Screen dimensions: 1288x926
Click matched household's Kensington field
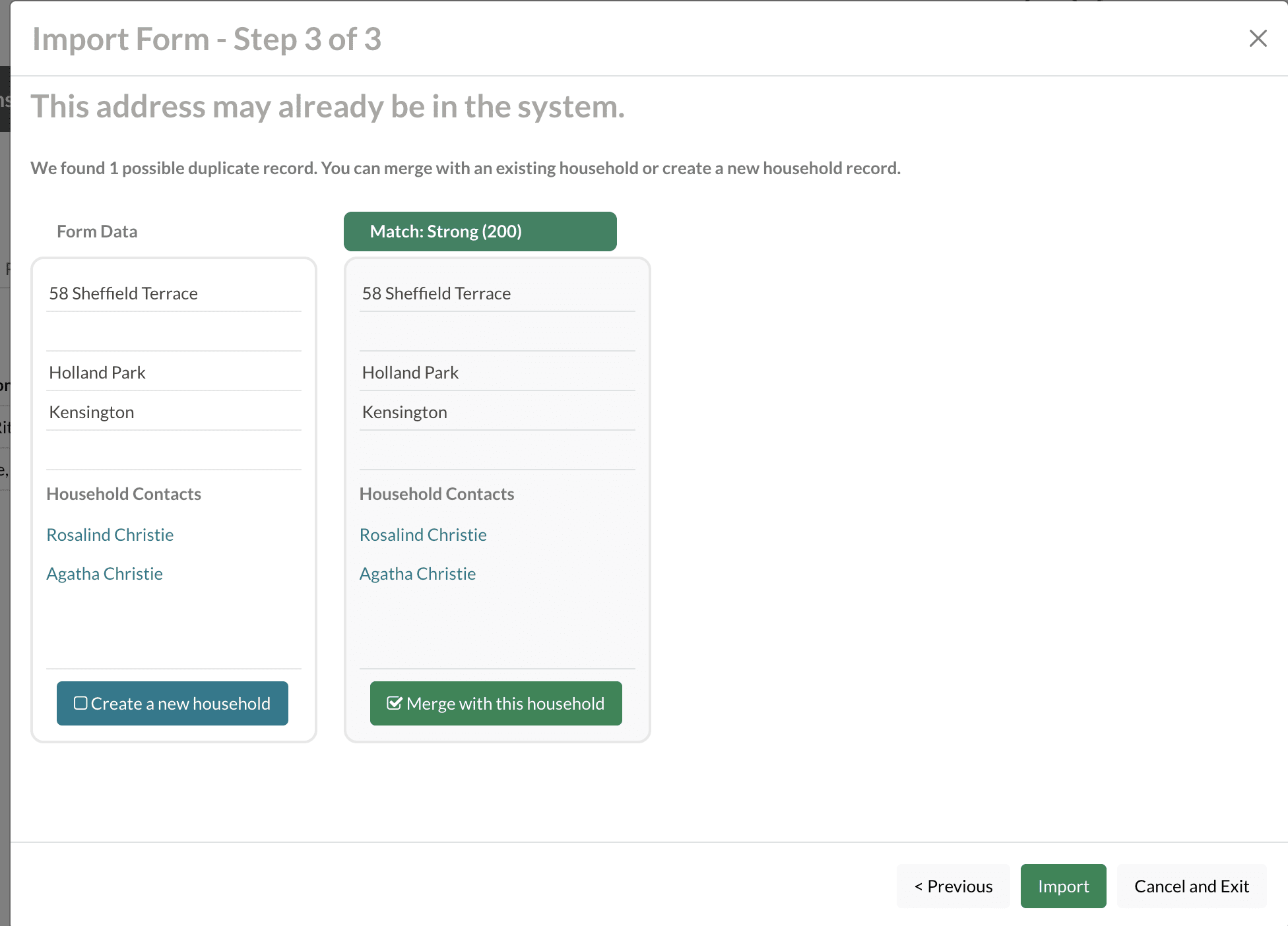tap(404, 412)
